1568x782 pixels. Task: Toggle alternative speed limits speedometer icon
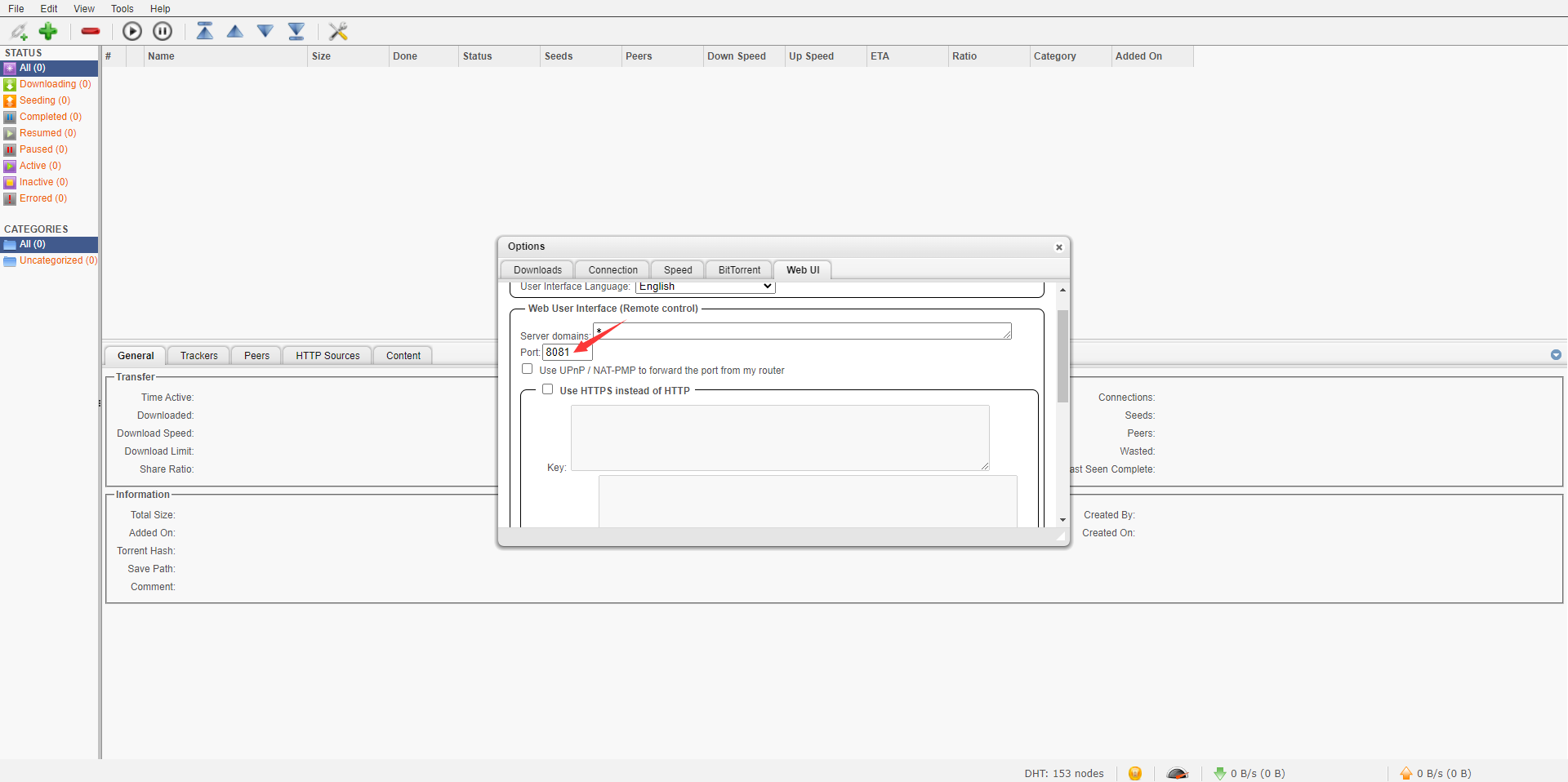(1178, 773)
